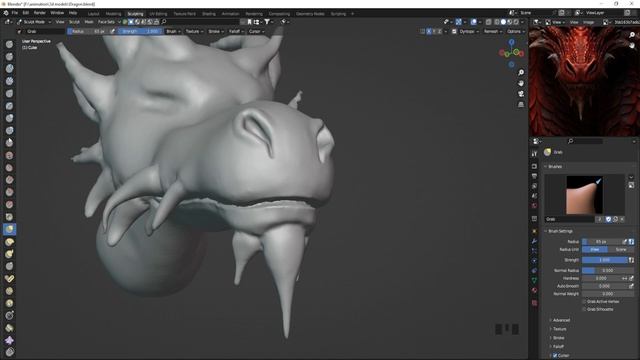Open the Remesh dropdown
The height and width of the screenshot is (360, 640).
click(493, 31)
